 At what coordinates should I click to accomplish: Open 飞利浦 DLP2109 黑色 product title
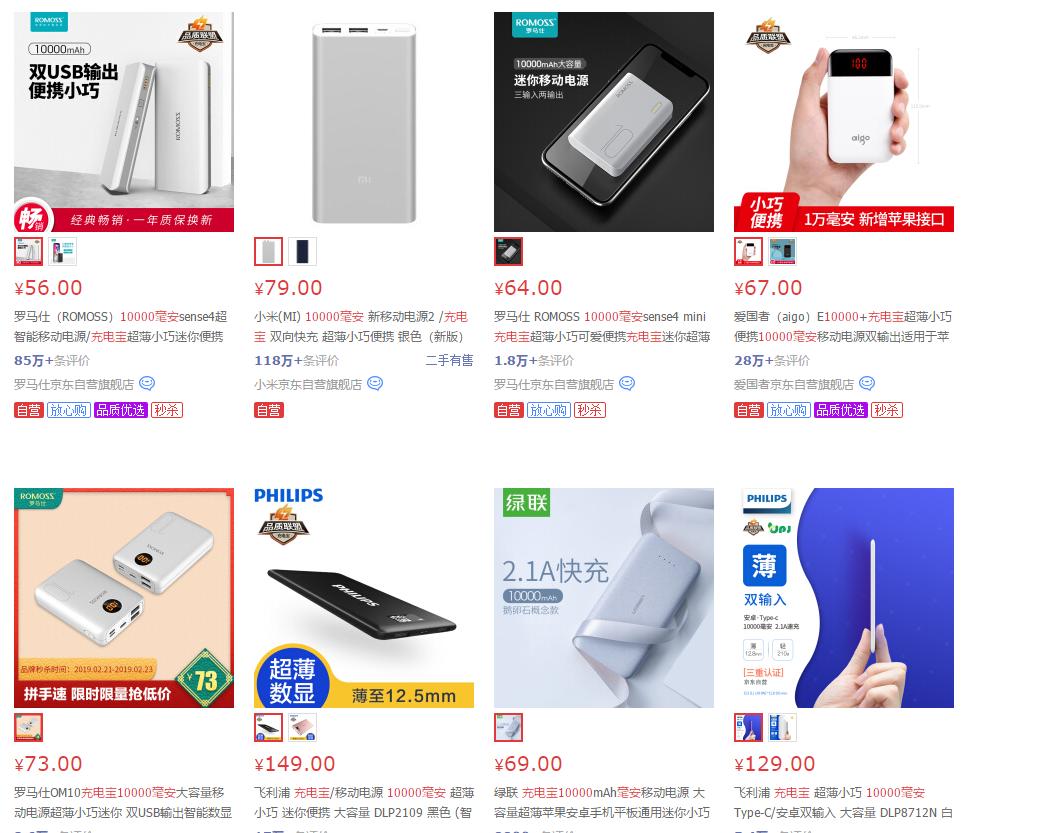[x=364, y=803]
